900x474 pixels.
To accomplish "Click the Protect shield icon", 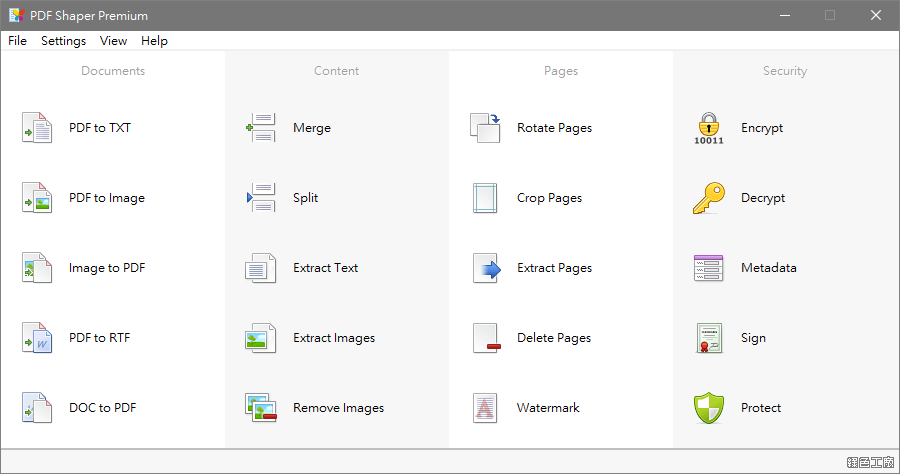I will (709, 407).
